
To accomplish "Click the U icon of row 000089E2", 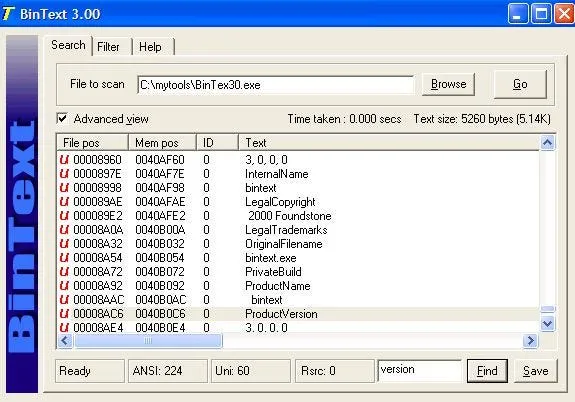I will click(x=64, y=216).
